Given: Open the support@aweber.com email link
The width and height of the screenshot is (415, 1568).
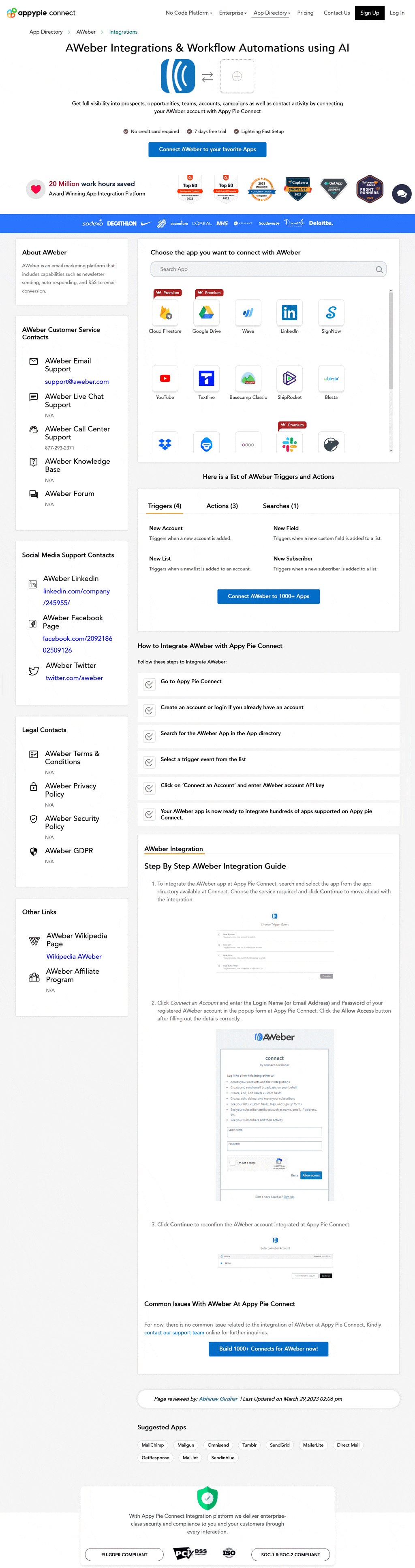Looking at the screenshot, I should point(77,382).
